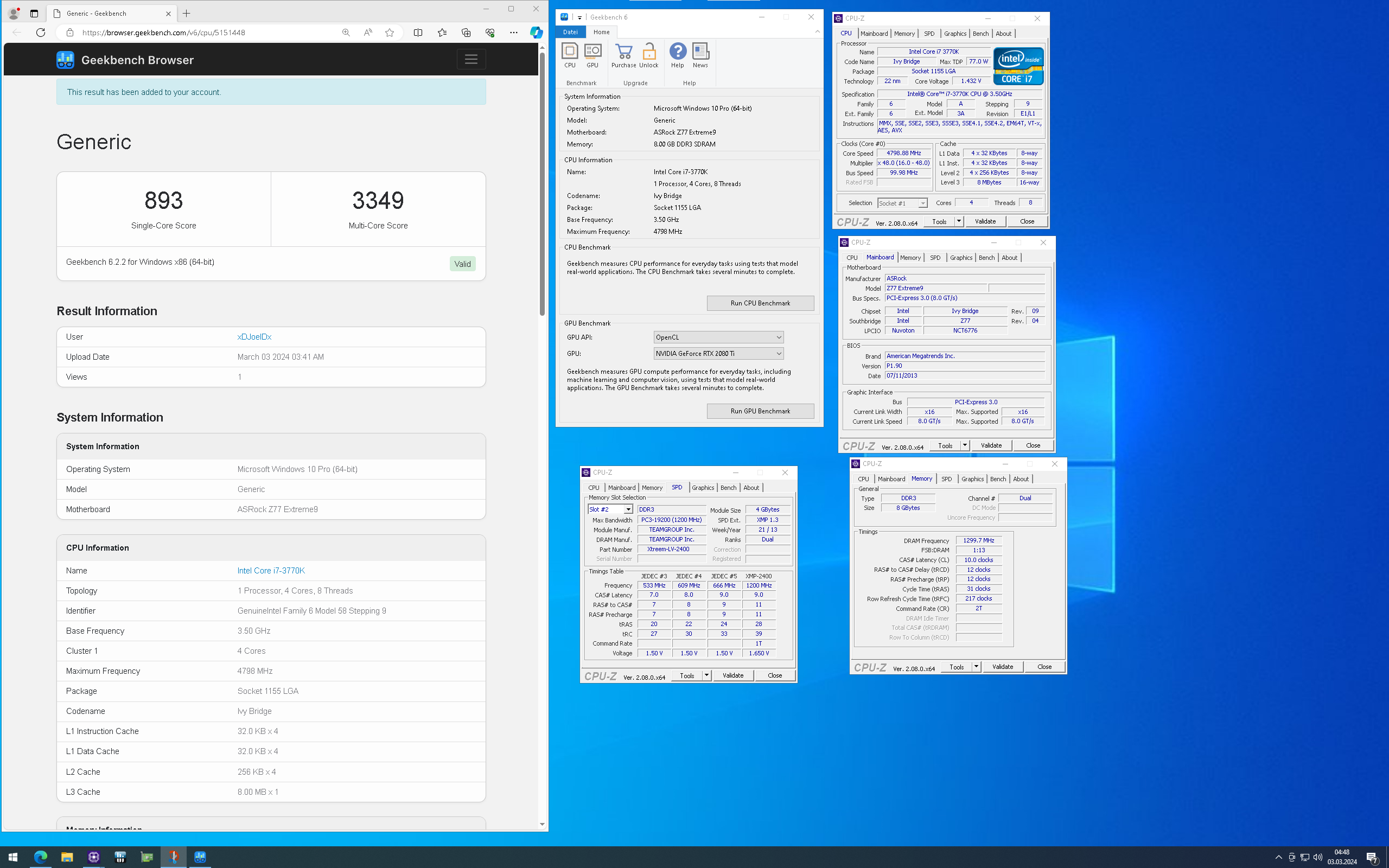Open Tools dropdown arrow in CPU-Z Mainboard window
Screen dimensions: 1389x868
[x=964, y=445]
